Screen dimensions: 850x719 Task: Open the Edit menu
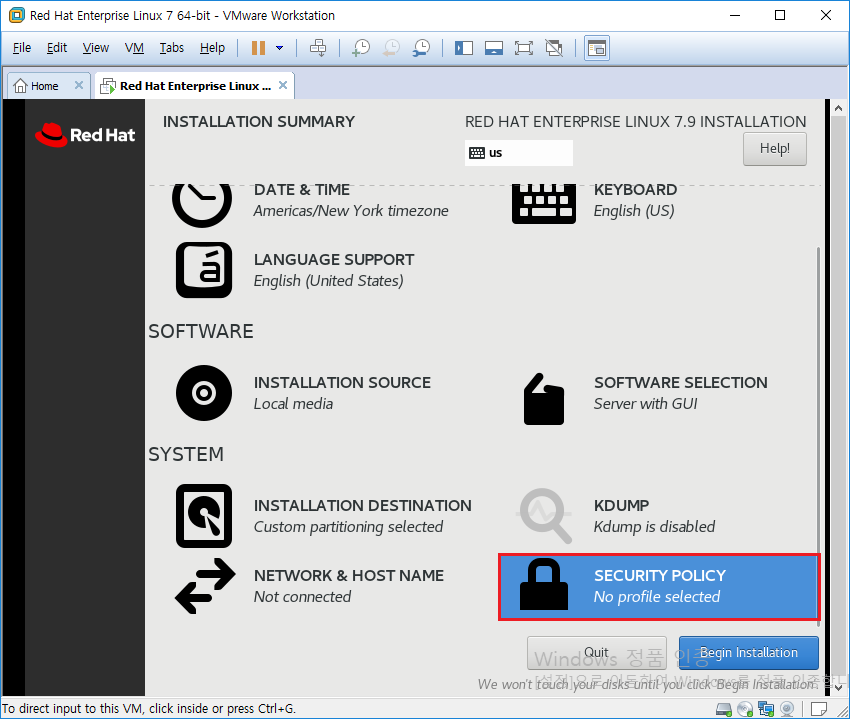tap(57, 48)
